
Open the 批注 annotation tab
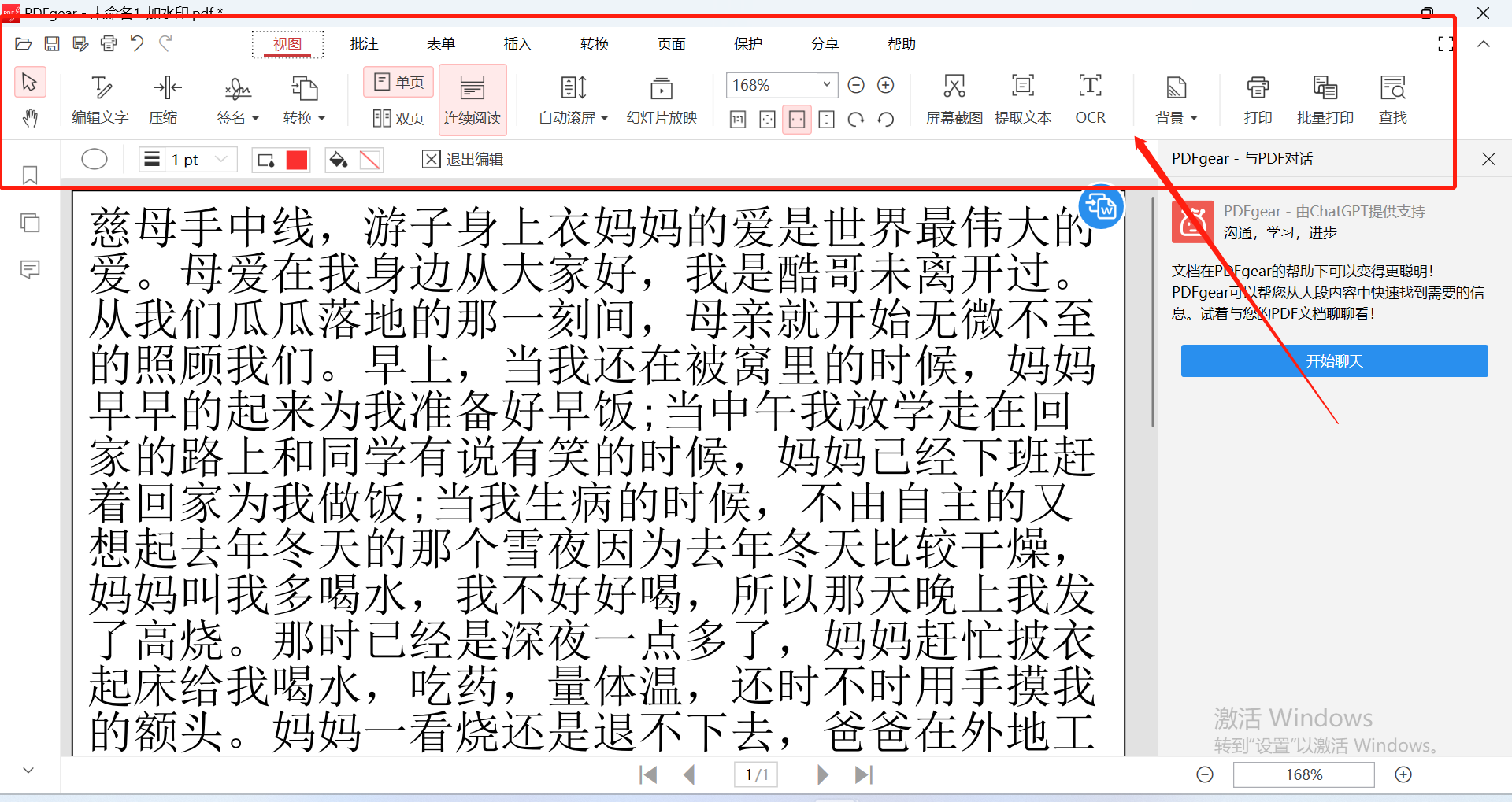click(364, 44)
